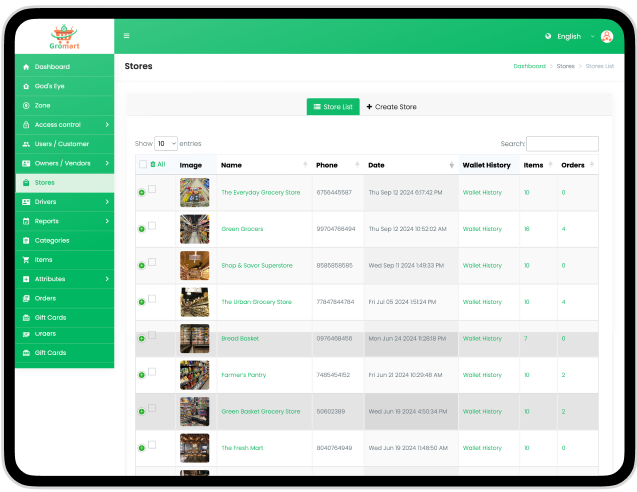637x492 pixels.
Task: Select the Shop & Savor Superstore row checkbox
Action: tap(152, 262)
